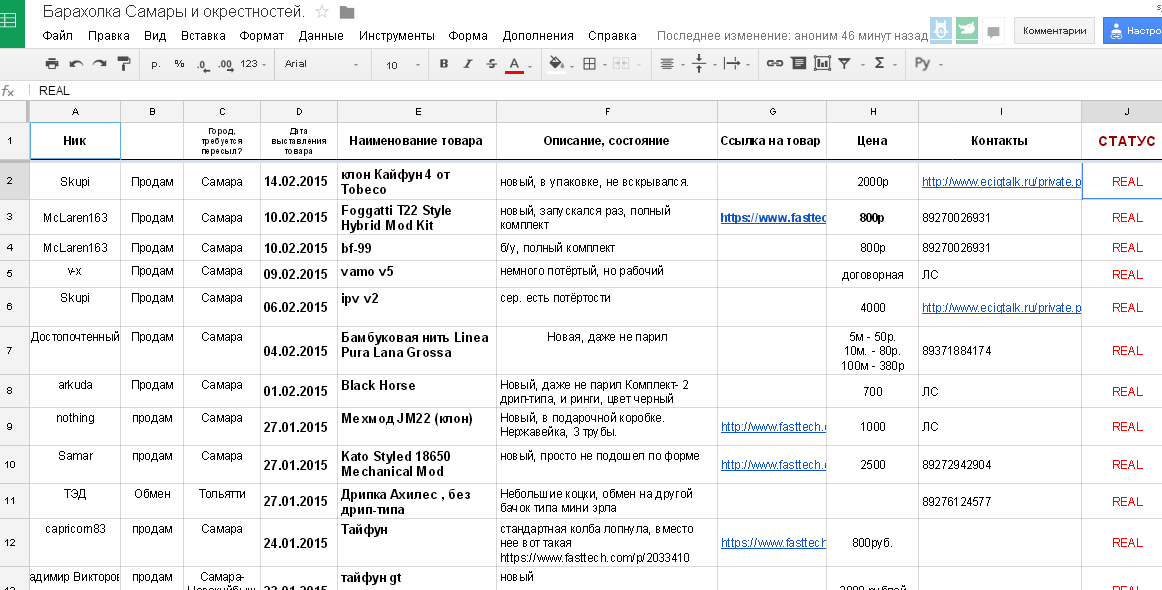Open the text color picker
The height and width of the screenshot is (590, 1162).
click(519, 64)
